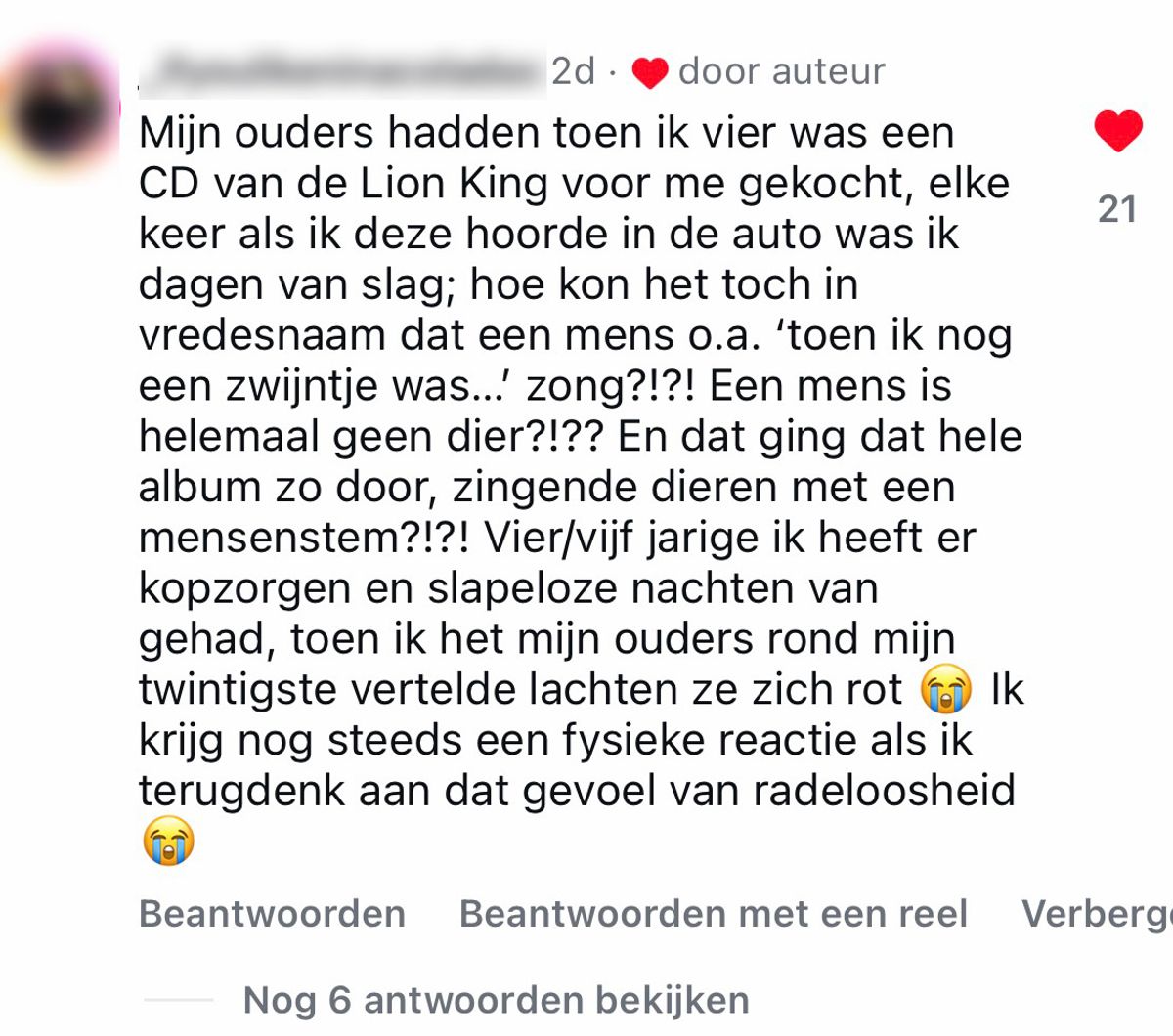
Task: Hide comment using Verbergen
Action: click(1097, 914)
